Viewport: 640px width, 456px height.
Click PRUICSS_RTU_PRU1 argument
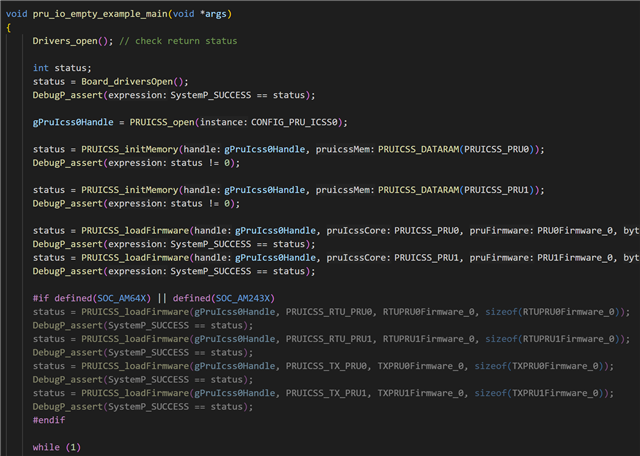click(329, 339)
